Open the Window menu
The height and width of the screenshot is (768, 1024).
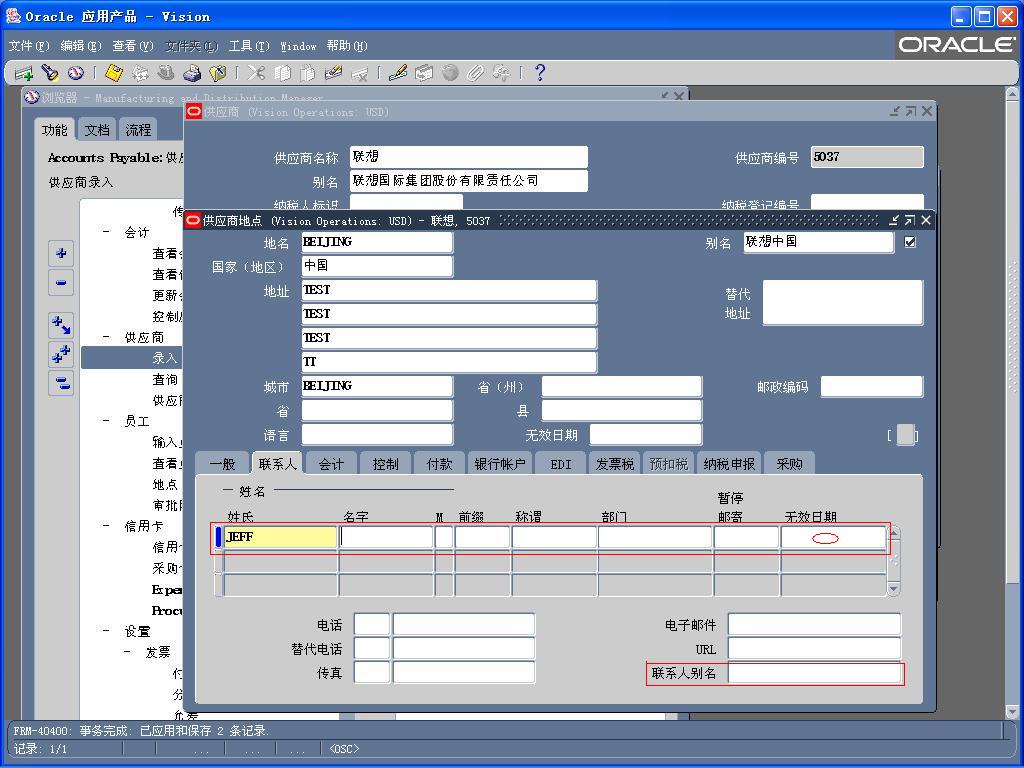pyautogui.click(x=298, y=46)
